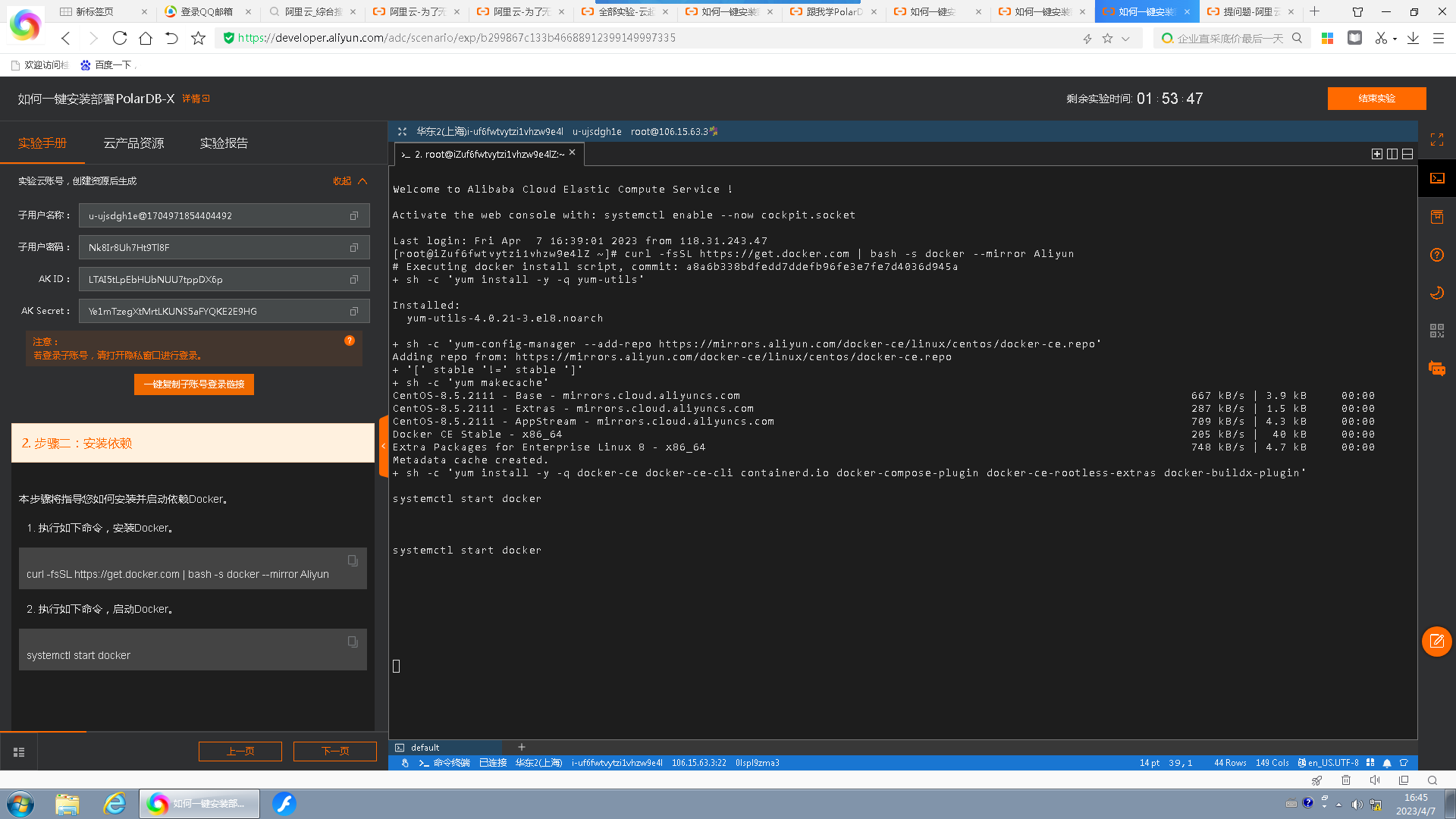Split the terminal horizontally
This screenshot has height=819, width=1456.
(x=1407, y=154)
